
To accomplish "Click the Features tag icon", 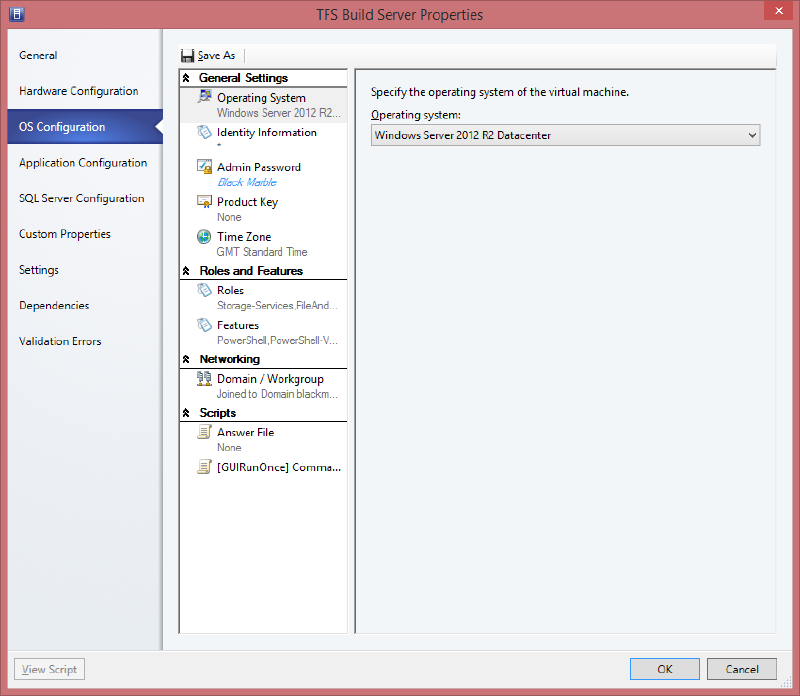I will (204, 325).
